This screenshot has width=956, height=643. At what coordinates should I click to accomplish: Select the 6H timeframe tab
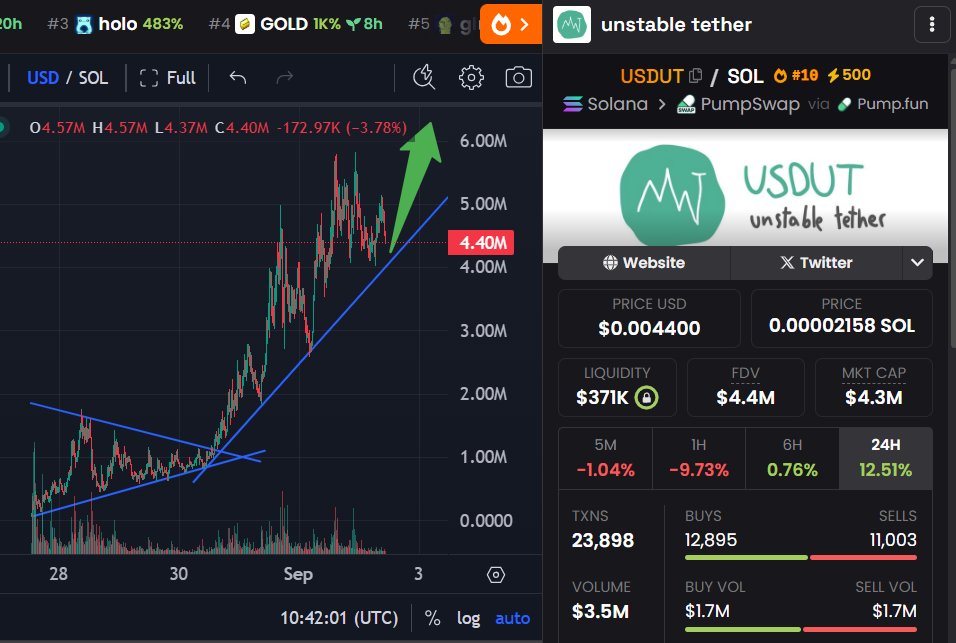[792, 458]
